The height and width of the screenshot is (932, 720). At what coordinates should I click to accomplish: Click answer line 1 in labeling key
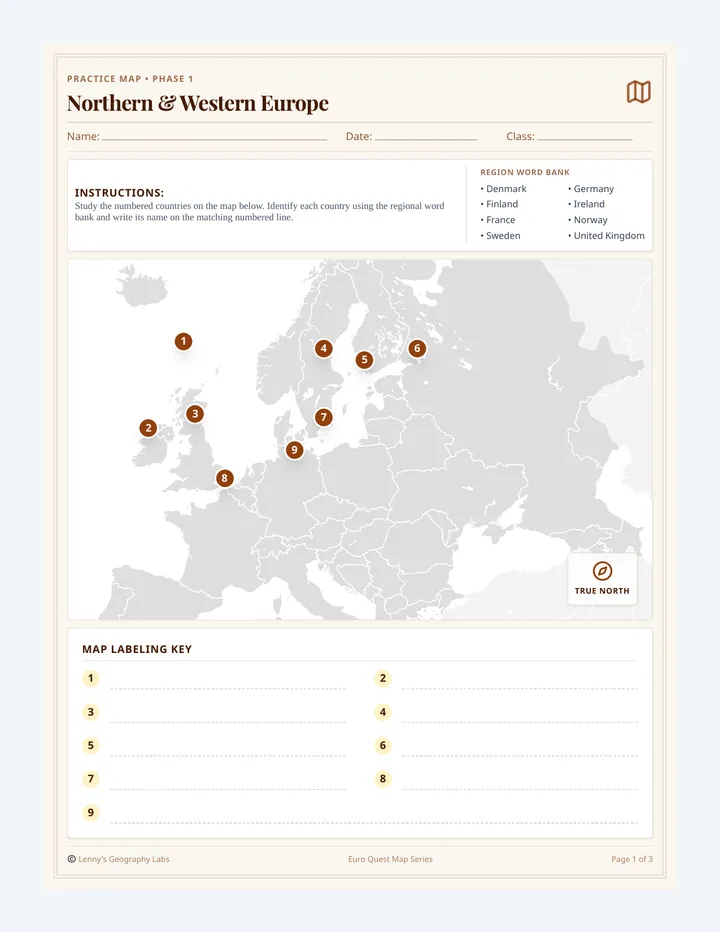[x=228, y=681]
